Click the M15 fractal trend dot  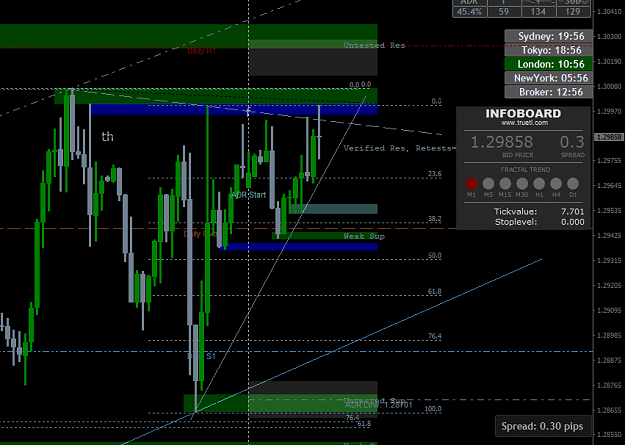(x=505, y=184)
